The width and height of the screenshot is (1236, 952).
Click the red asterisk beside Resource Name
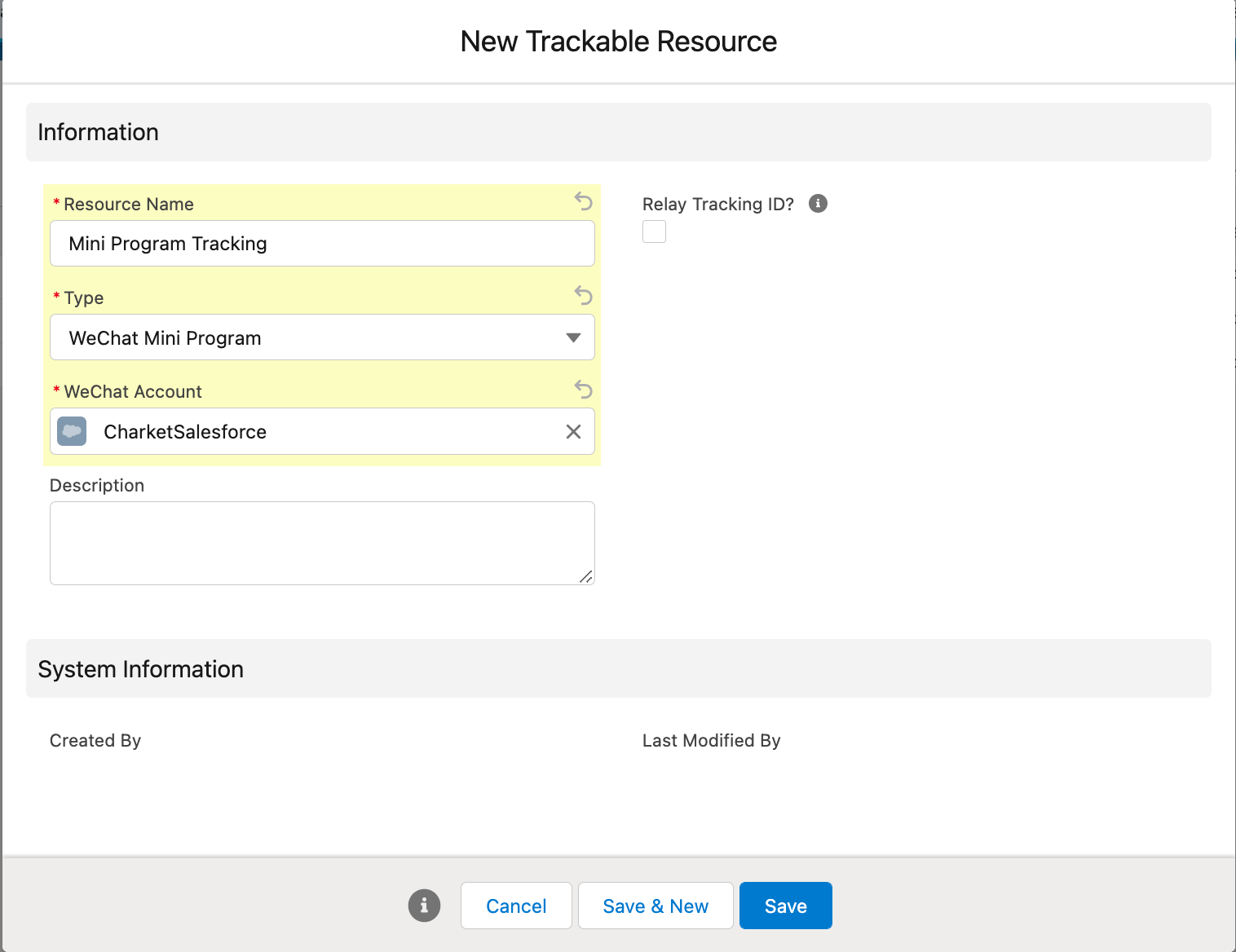(55, 204)
